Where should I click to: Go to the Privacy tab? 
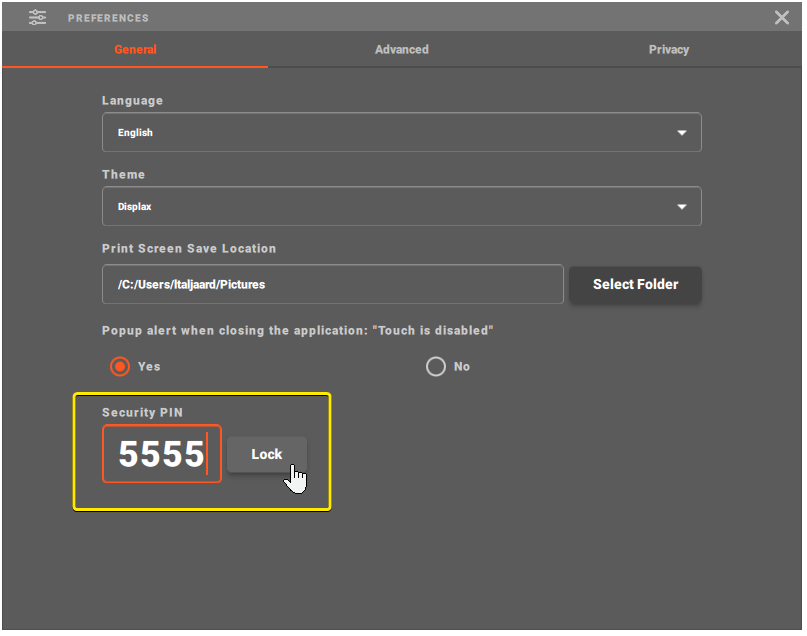(668, 50)
